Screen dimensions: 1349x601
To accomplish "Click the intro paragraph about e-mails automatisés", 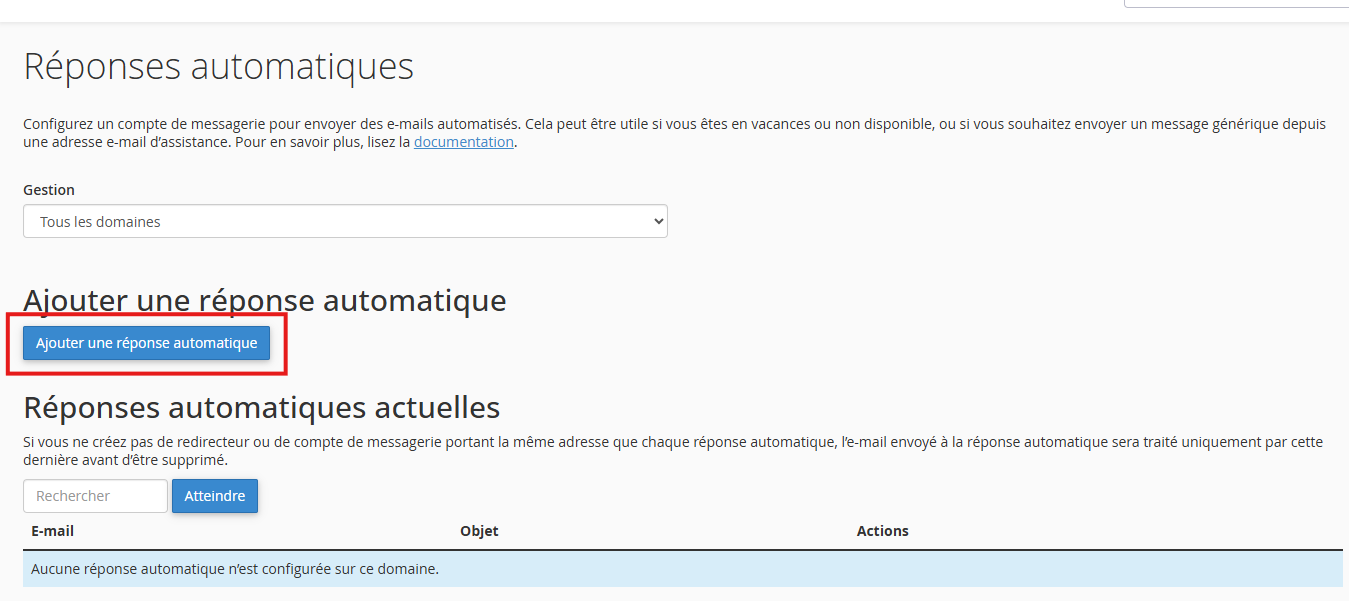I will tap(675, 133).
